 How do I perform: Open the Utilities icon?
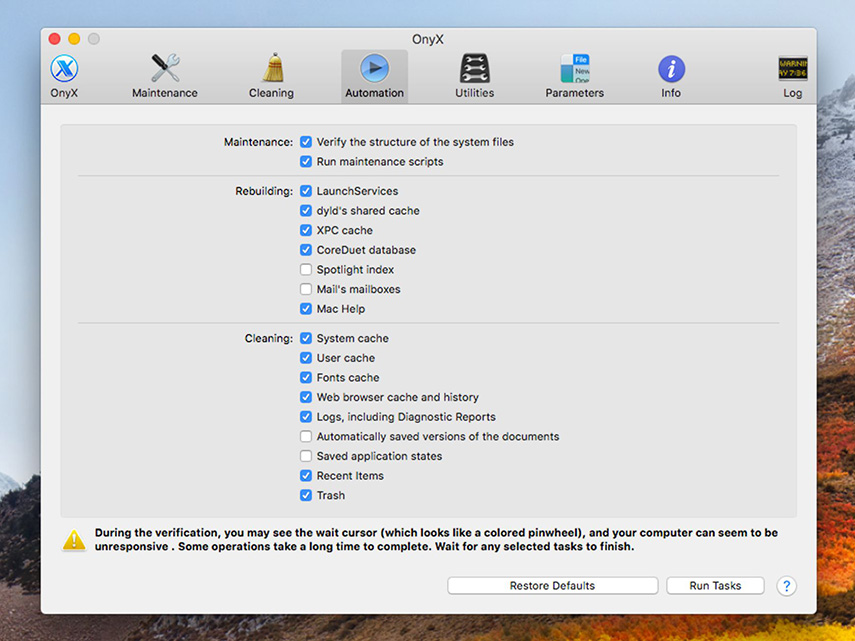coord(474,69)
